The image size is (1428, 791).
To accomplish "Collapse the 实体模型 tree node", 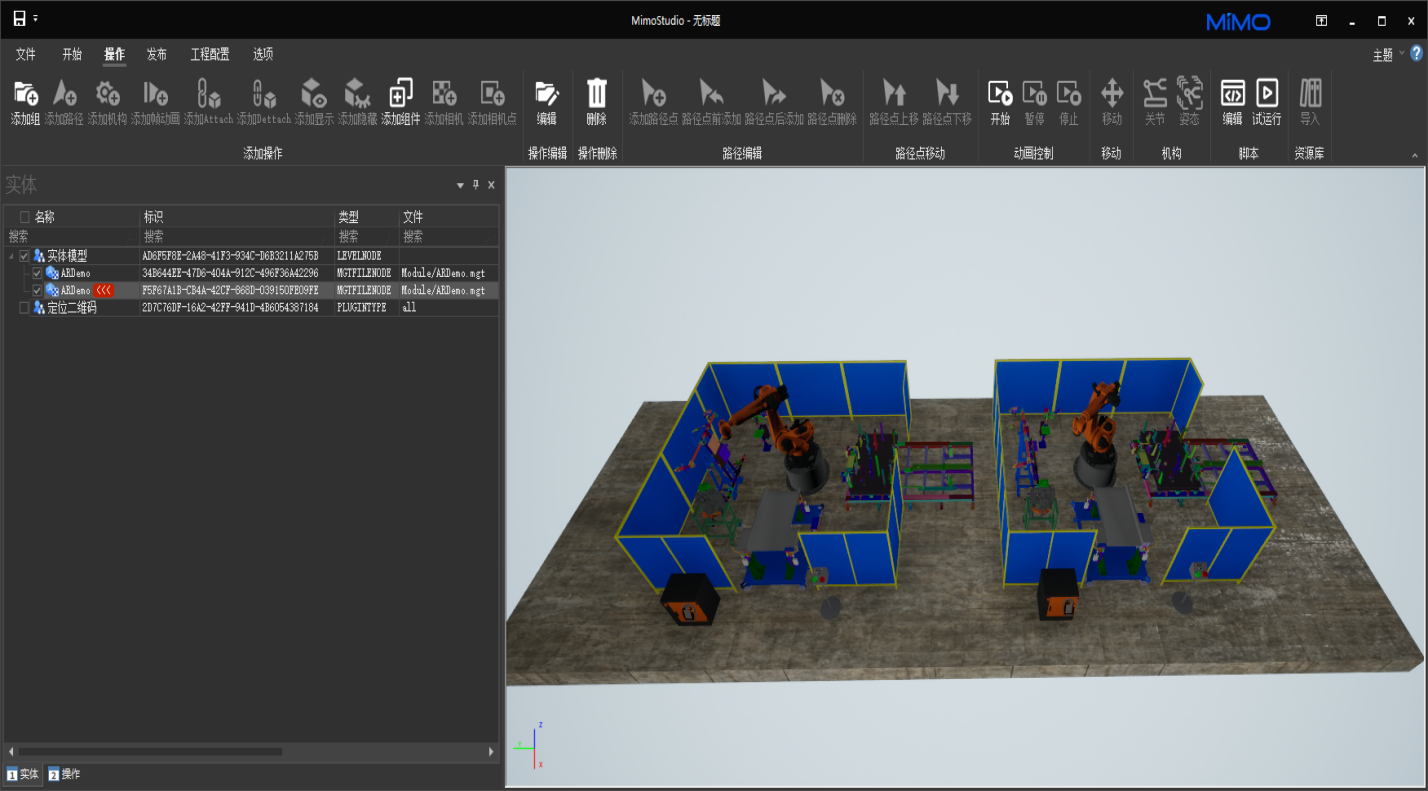I will 11,256.
